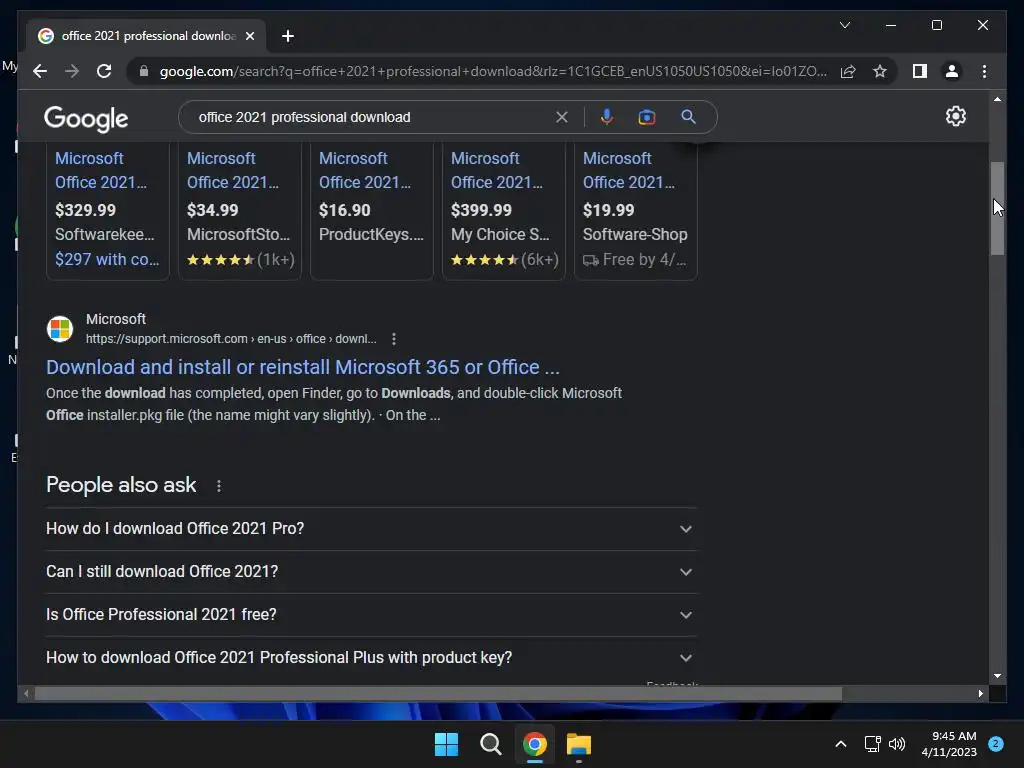
Task: Click the Google search magnifier button
Action: point(688,117)
